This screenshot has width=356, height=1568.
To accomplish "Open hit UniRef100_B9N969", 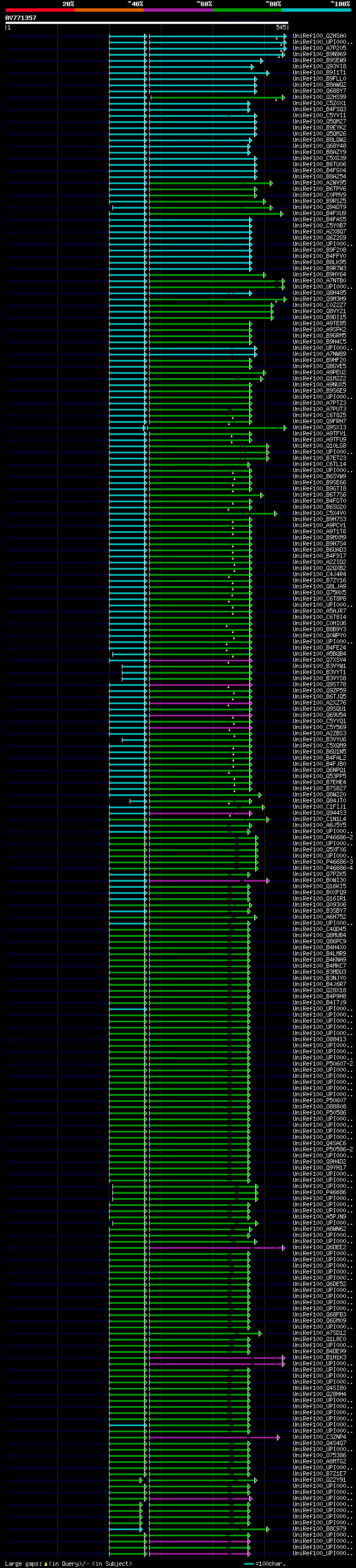I will 319,54.
